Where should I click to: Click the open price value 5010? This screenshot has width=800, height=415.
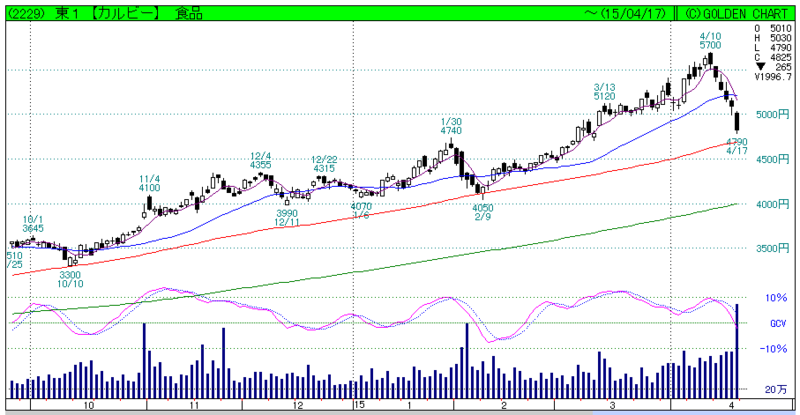click(x=781, y=29)
